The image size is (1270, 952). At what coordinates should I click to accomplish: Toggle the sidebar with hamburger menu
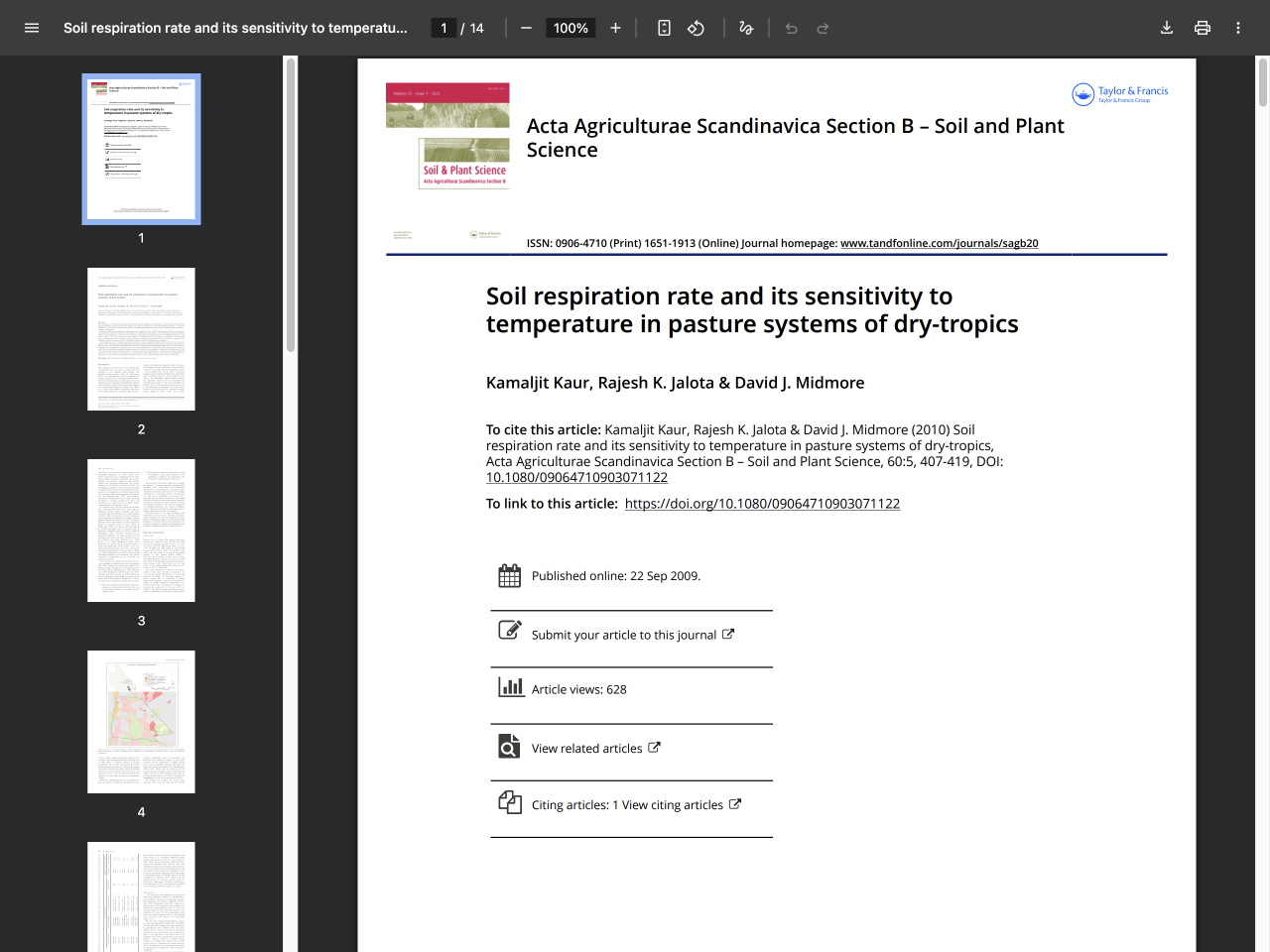click(32, 28)
